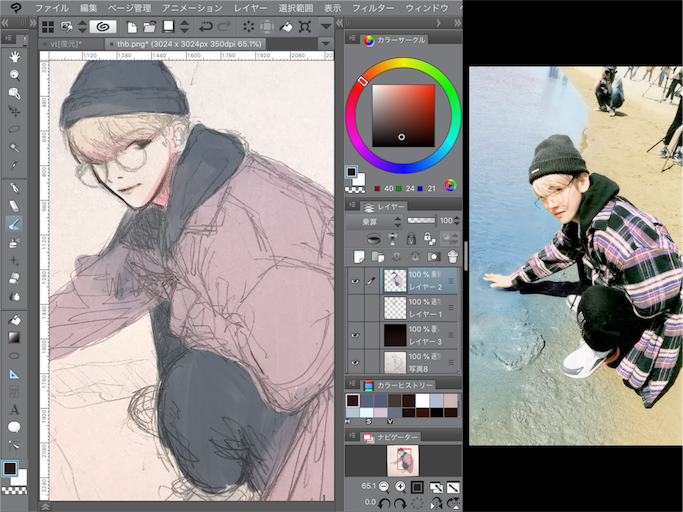Open Color History panel menu

[352, 384]
